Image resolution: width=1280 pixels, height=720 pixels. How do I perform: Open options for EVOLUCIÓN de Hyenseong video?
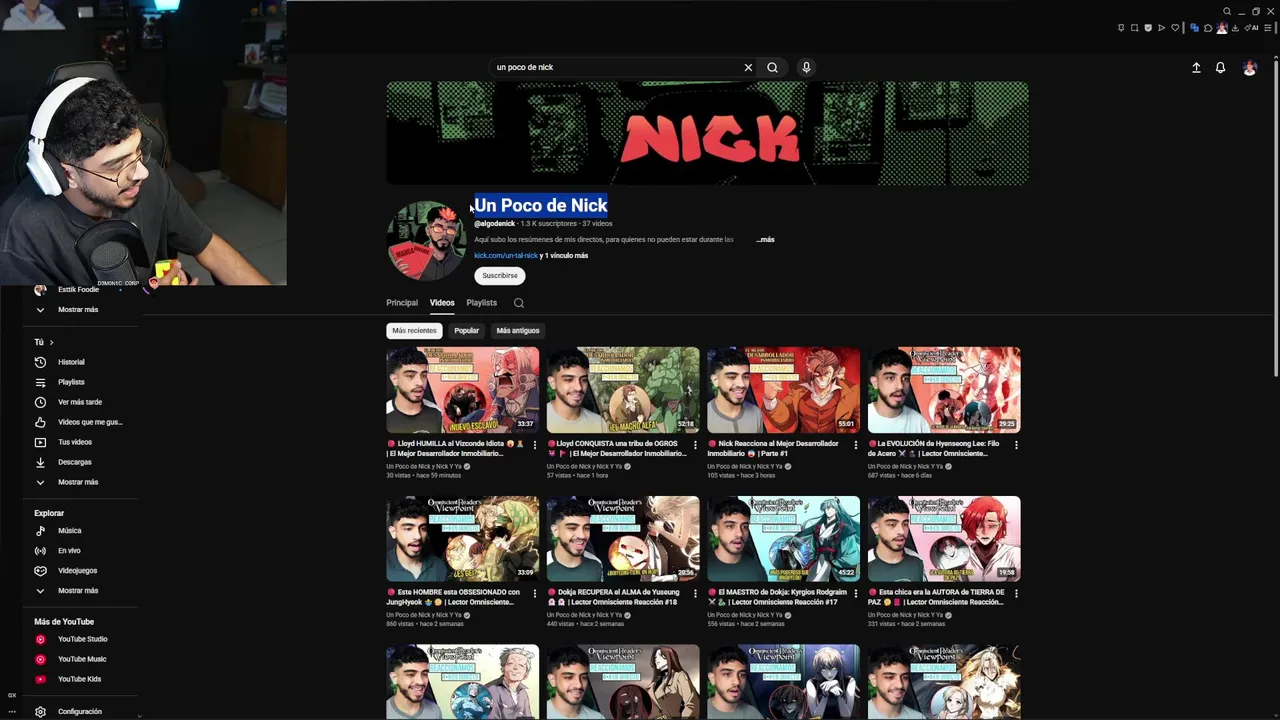click(x=1016, y=444)
